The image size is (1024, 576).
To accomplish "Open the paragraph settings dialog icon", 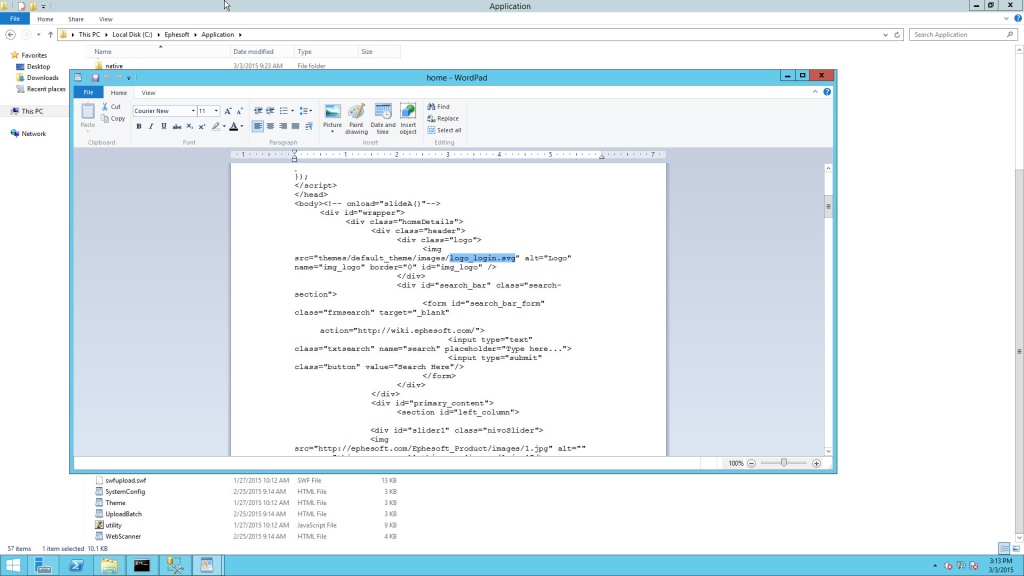I will (309, 127).
